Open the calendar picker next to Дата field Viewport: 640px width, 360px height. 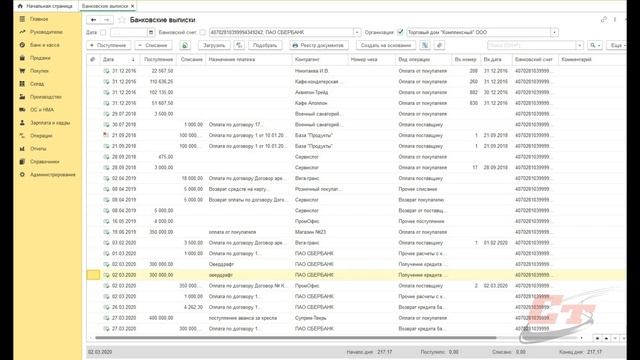tap(151, 32)
